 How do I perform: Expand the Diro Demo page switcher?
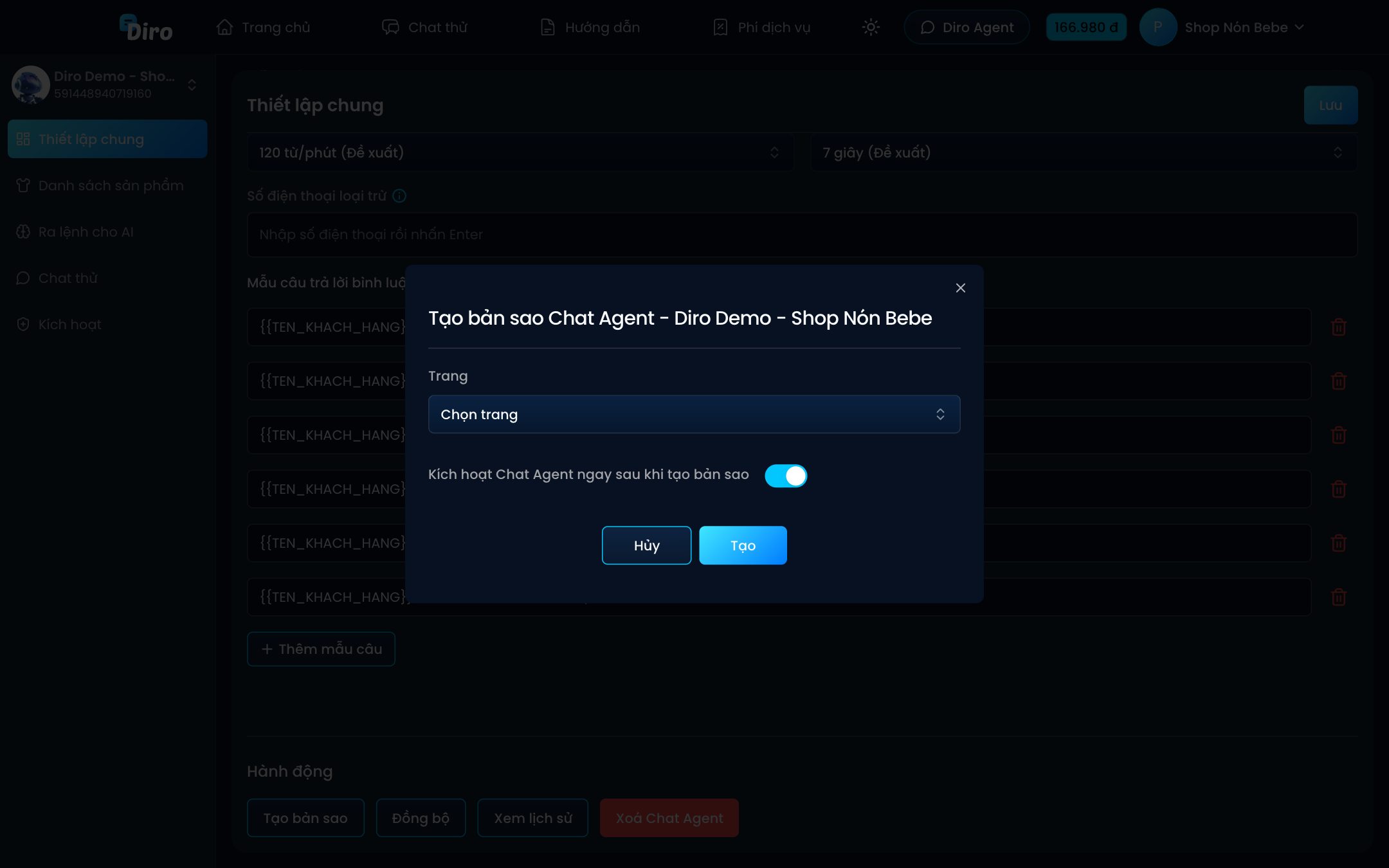192,85
